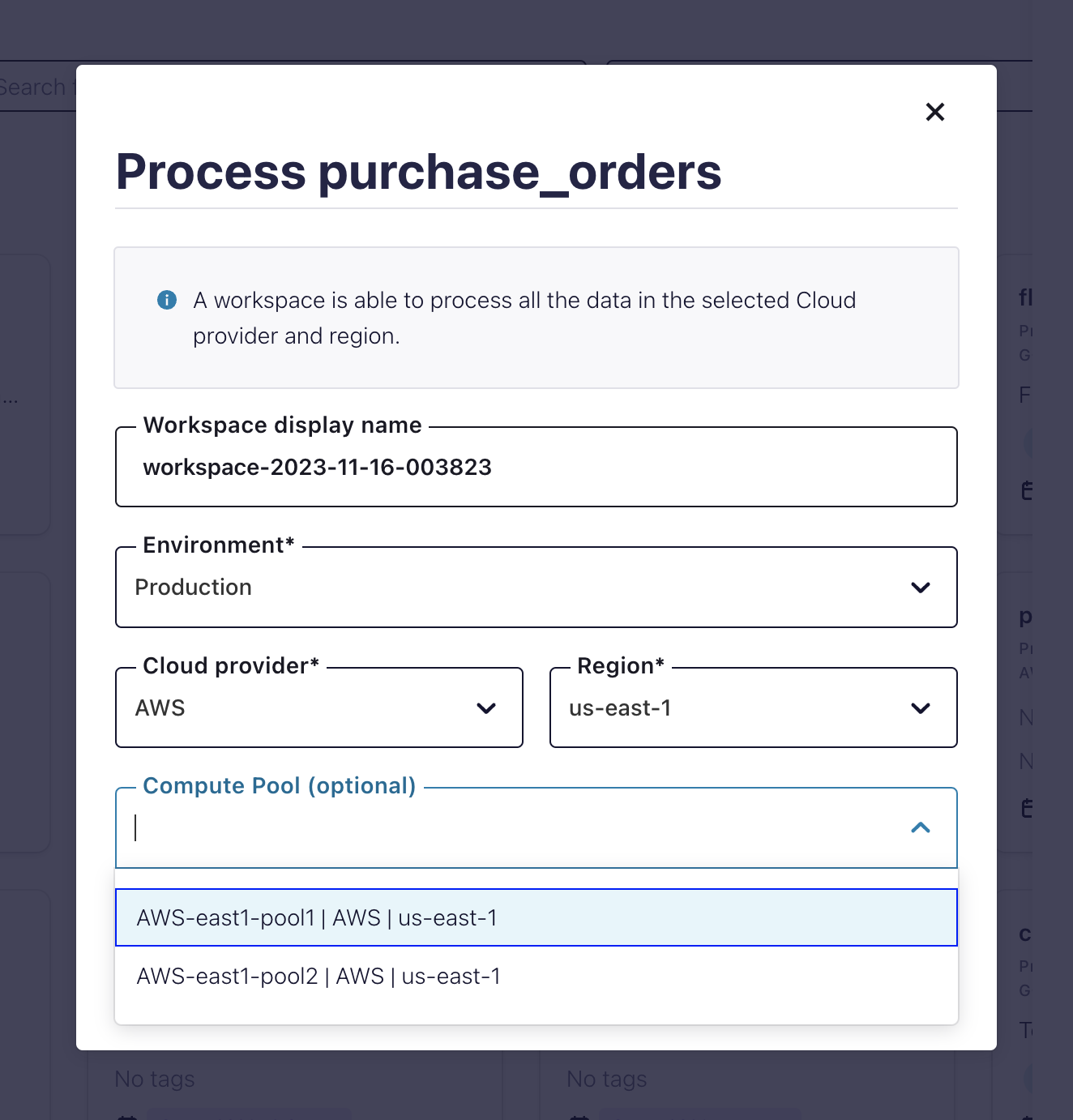Screen dimensions: 1073x1120
Task: Click the blue info icon in the notice
Action: coord(167,300)
